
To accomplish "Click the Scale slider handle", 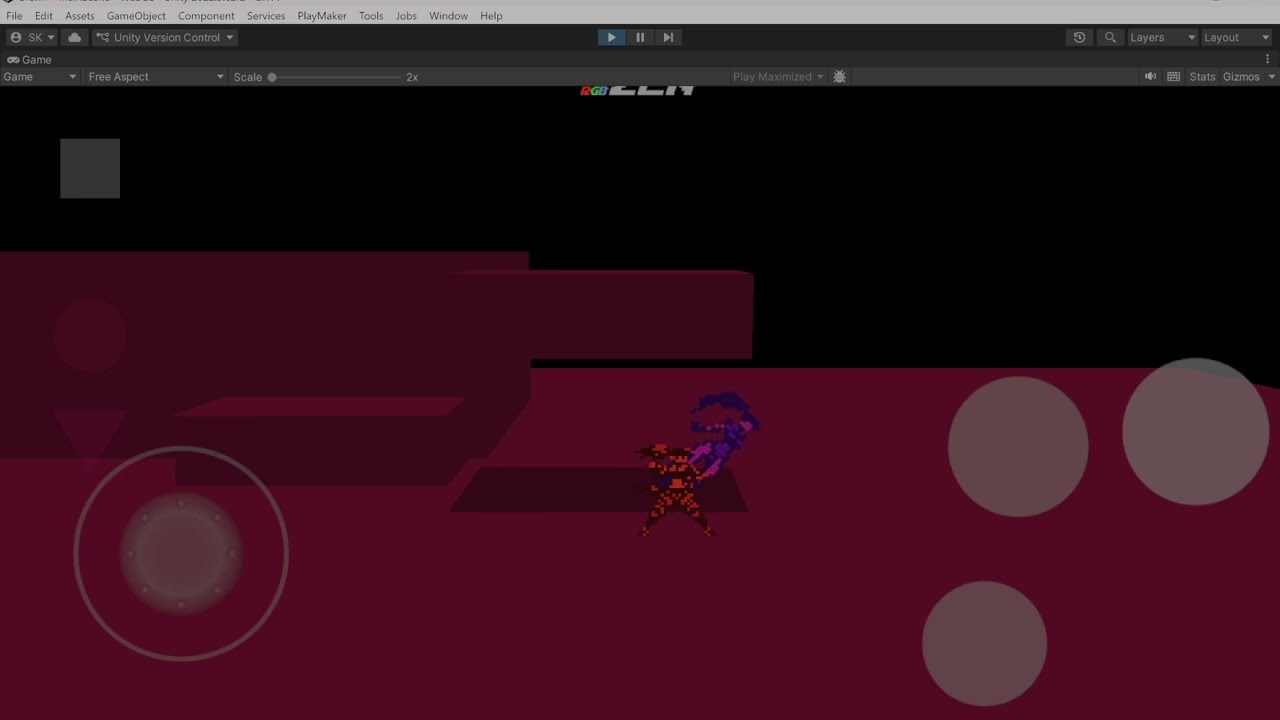I will [x=271, y=77].
